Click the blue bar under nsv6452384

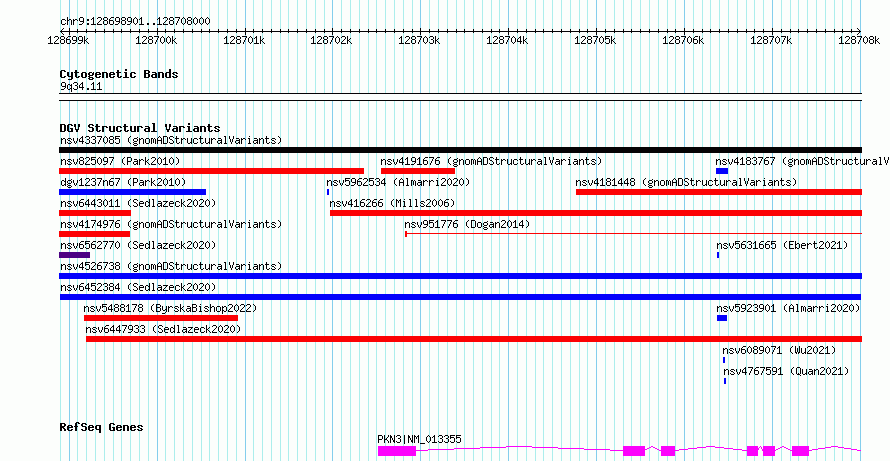coord(460,297)
